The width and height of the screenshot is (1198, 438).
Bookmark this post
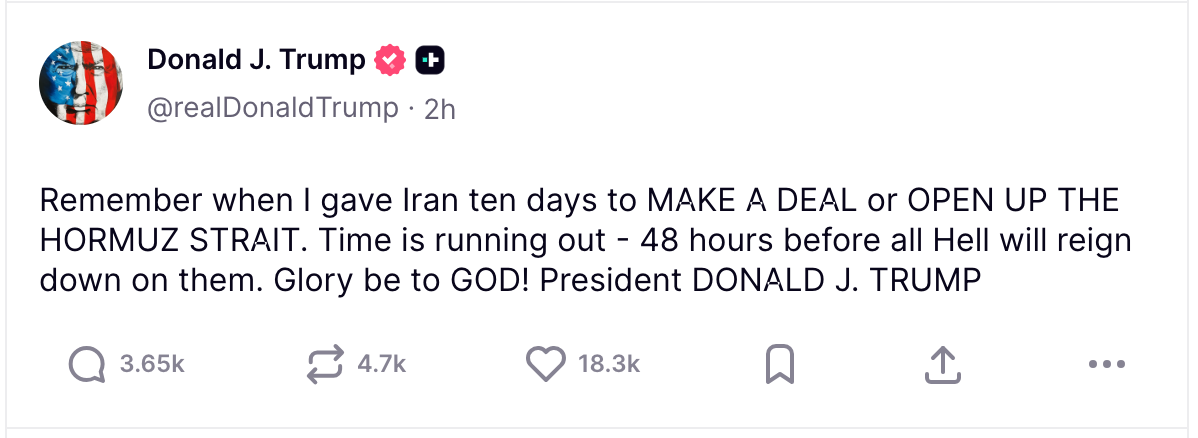779,365
